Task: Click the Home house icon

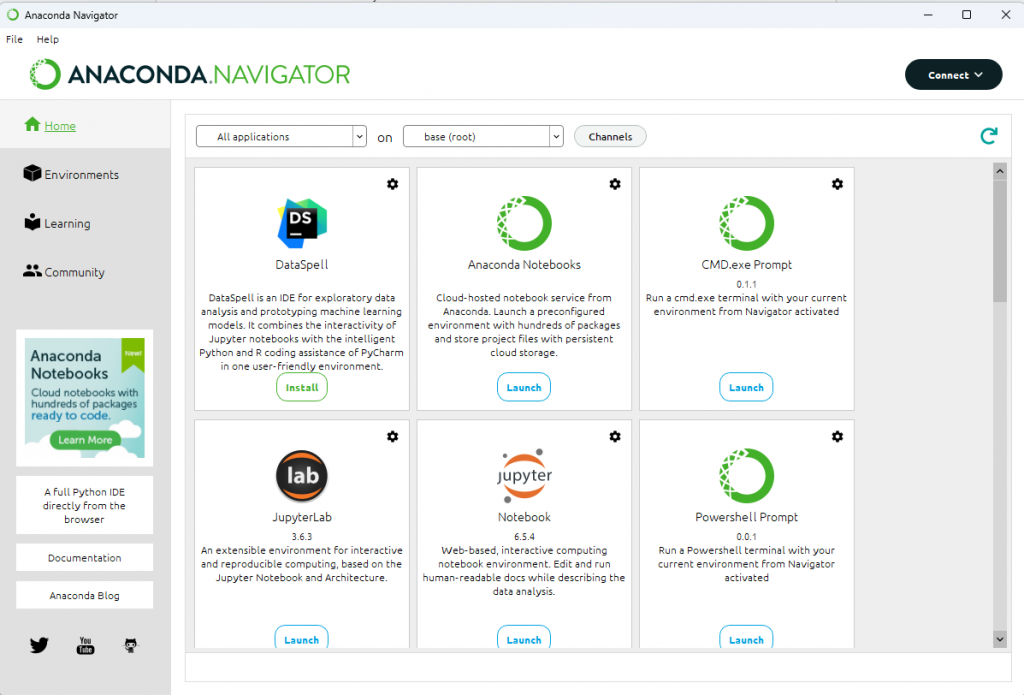Action: [x=33, y=124]
